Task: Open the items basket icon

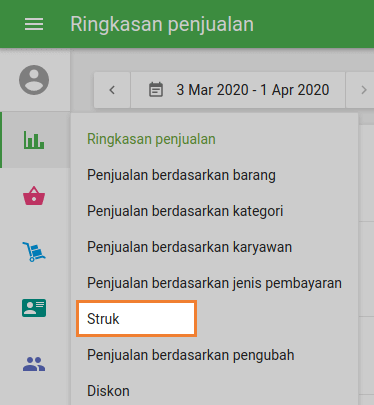Action: coord(34,196)
